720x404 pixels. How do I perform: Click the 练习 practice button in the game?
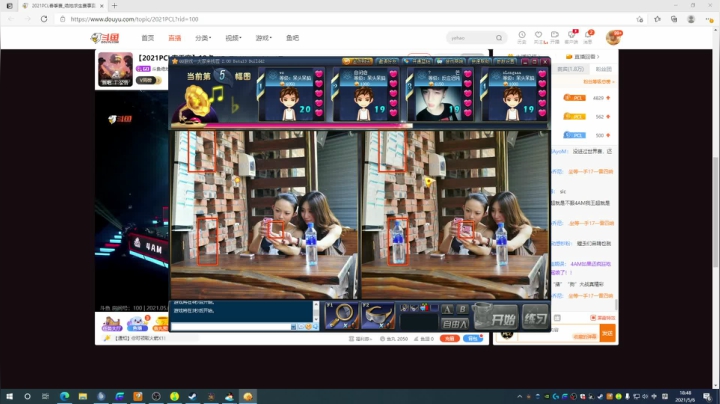tap(535, 318)
